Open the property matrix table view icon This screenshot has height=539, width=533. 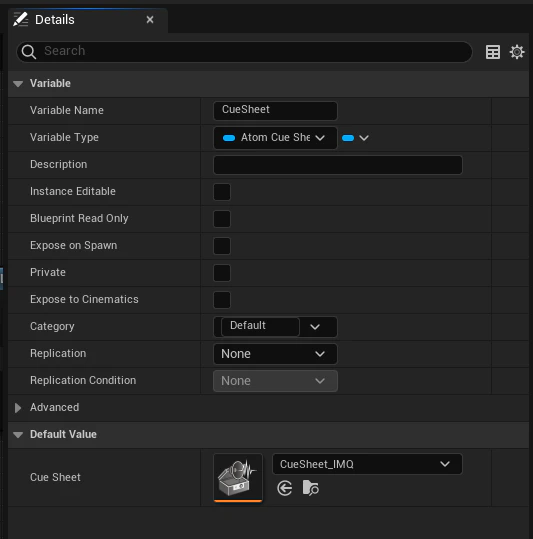click(x=493, y=52)
